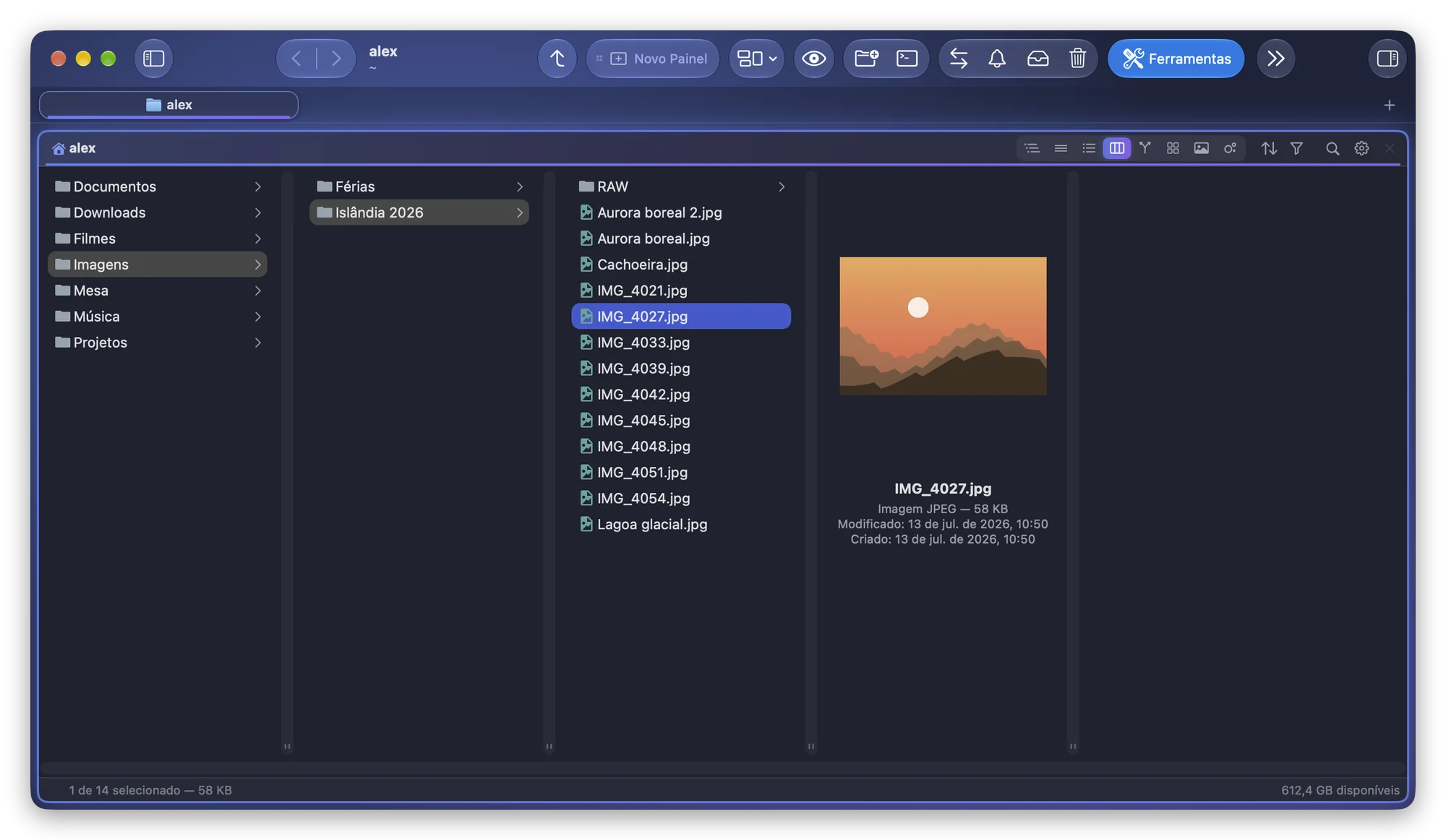Screen dimensions: 1446x840
Task: Move selection to trash icon
Action: (1077, 59)
